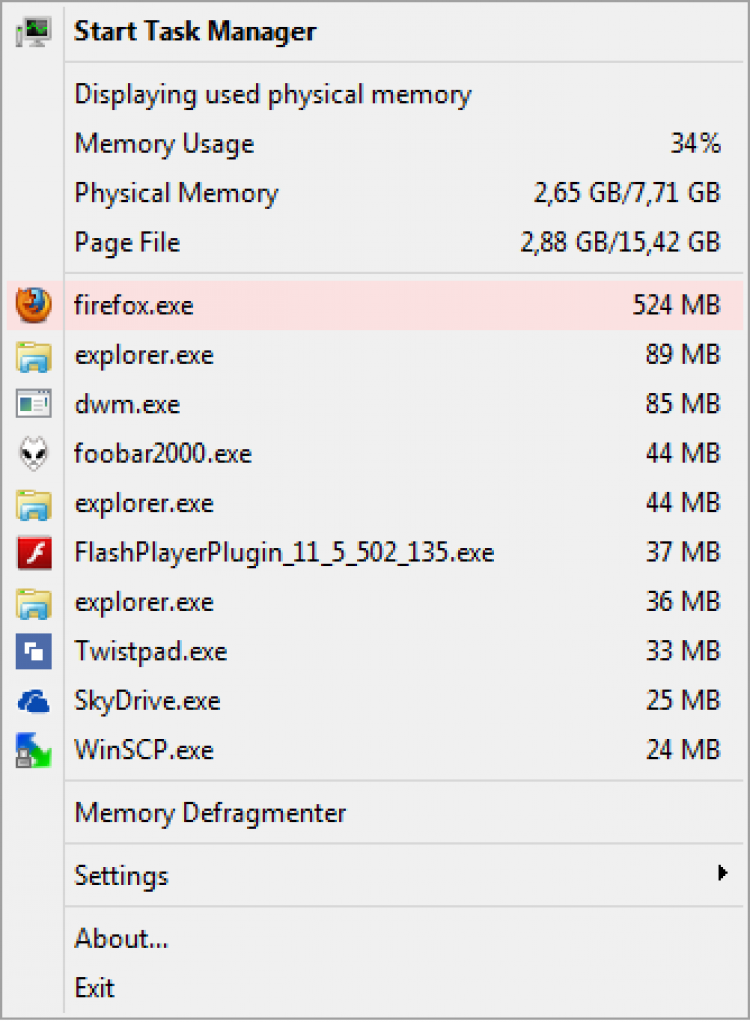Run Memory Defragmenter
The height and width of the screenshot is (1022, 750).
coord(210,813)
